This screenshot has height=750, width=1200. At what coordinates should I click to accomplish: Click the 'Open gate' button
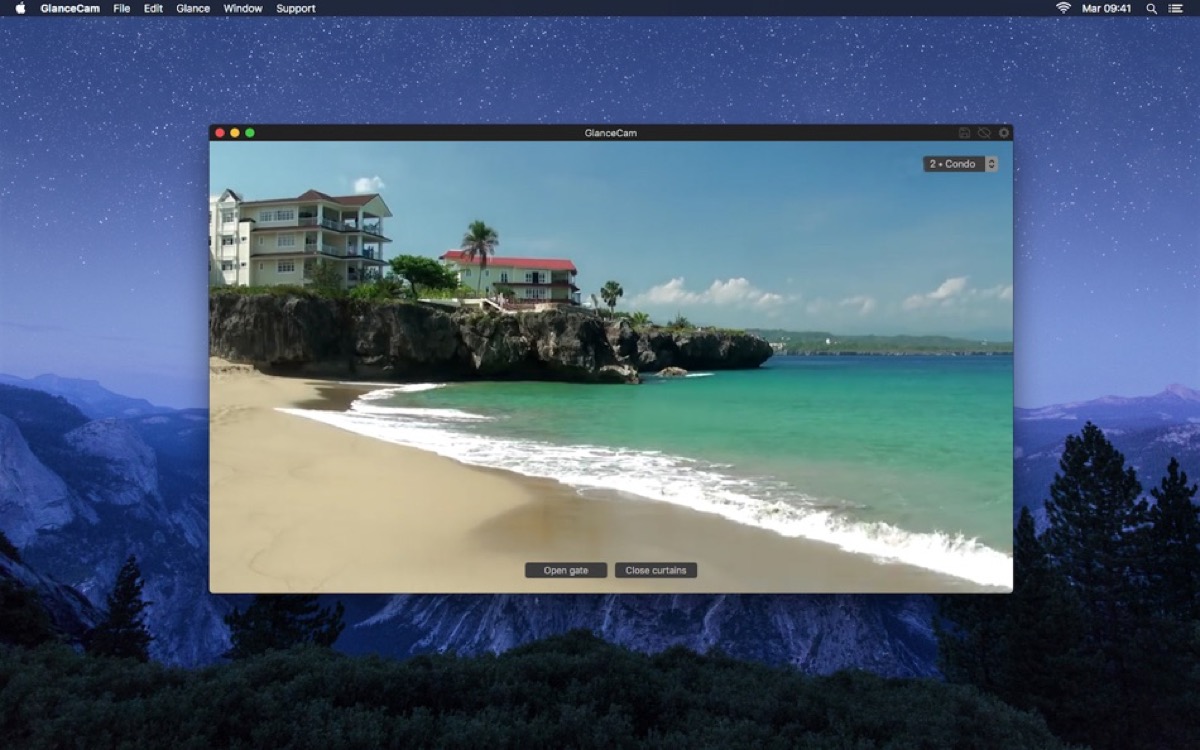[566, 570]
